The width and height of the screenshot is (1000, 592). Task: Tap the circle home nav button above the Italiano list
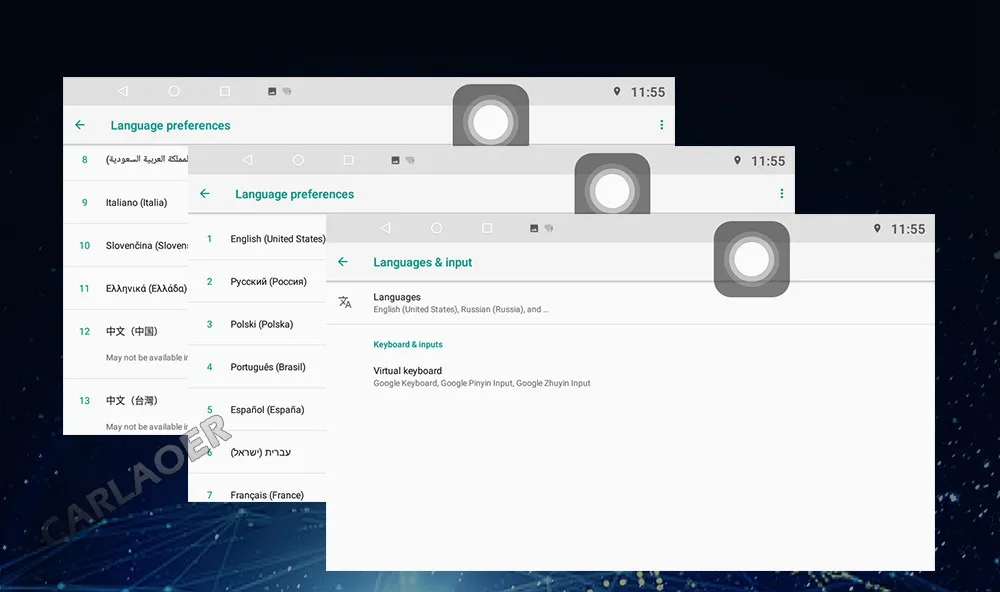[x=174, y=91]
